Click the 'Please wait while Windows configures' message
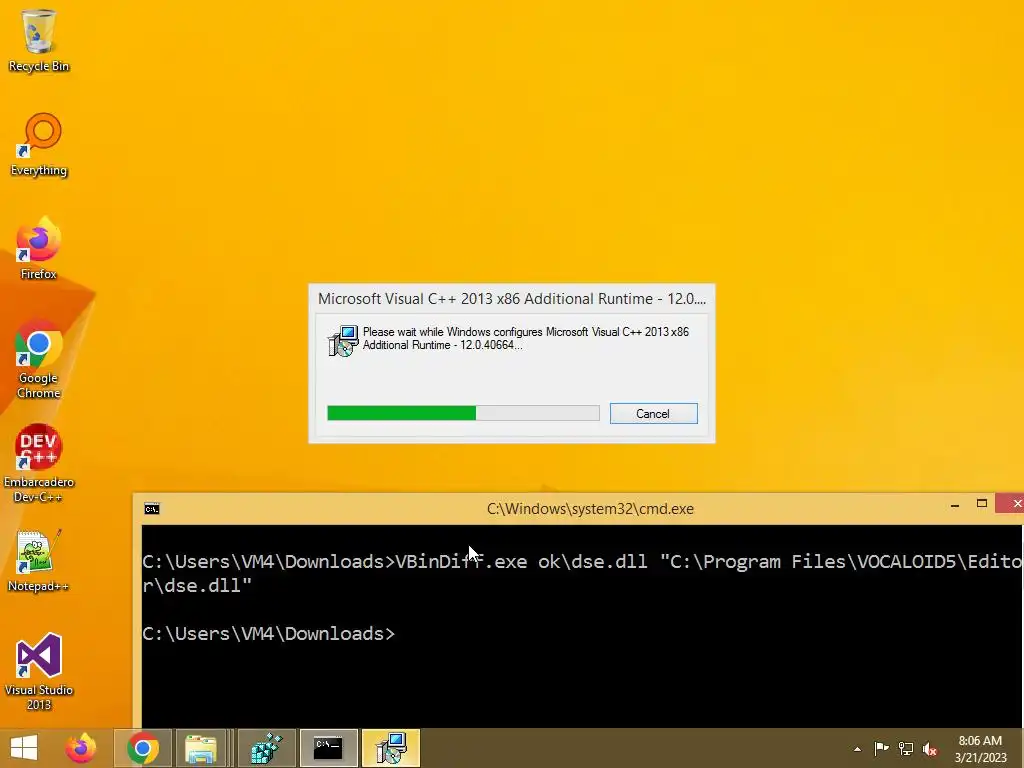 [x=526, y=338]
